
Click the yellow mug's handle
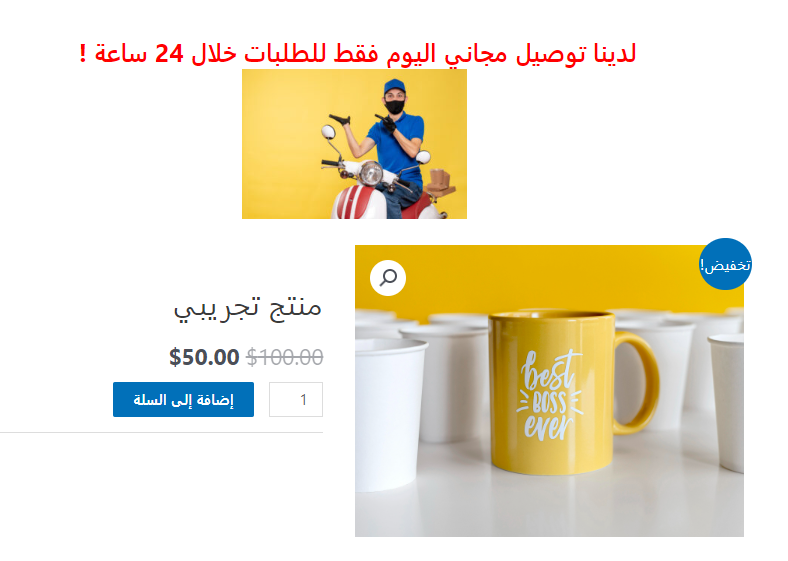tap(637, 383)
